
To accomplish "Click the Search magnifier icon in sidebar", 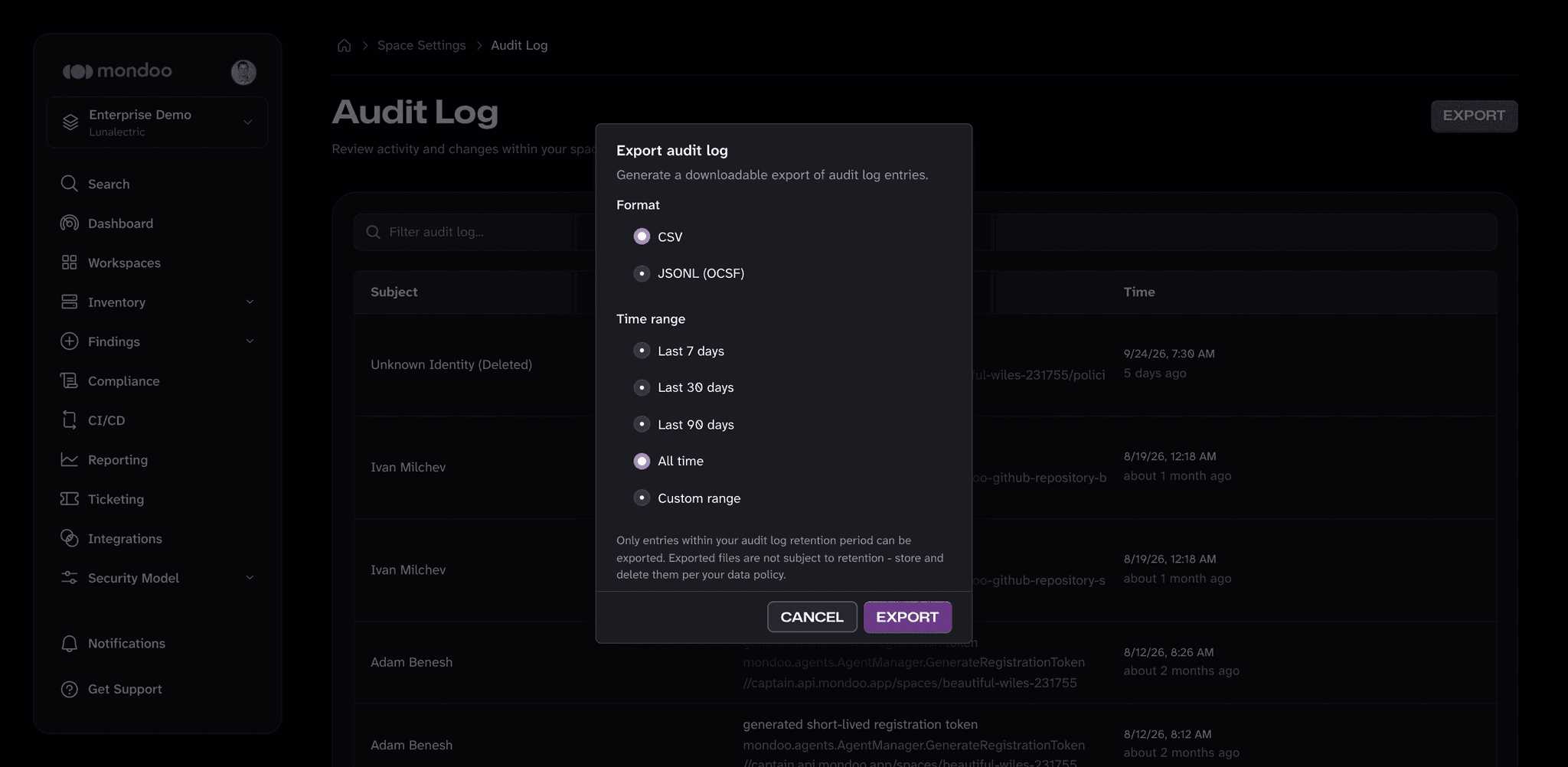I will tap(69, 184).
